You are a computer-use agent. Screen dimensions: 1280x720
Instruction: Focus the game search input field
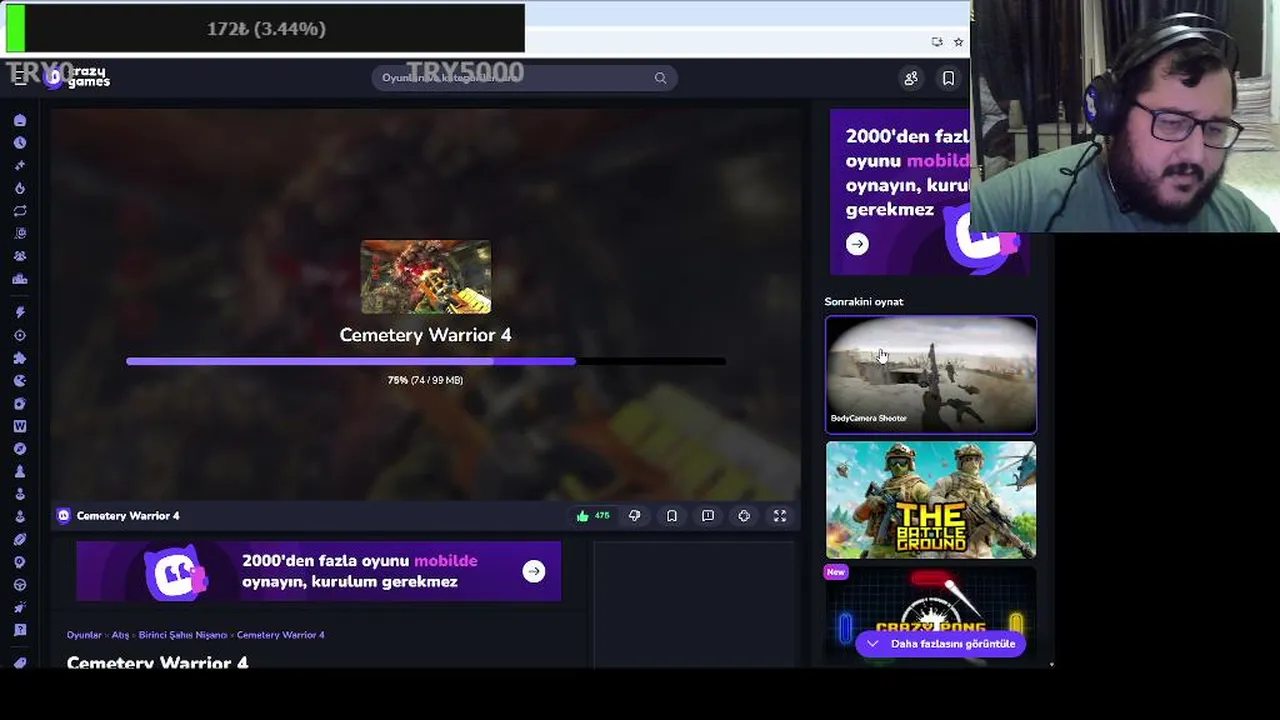[524, 78]
